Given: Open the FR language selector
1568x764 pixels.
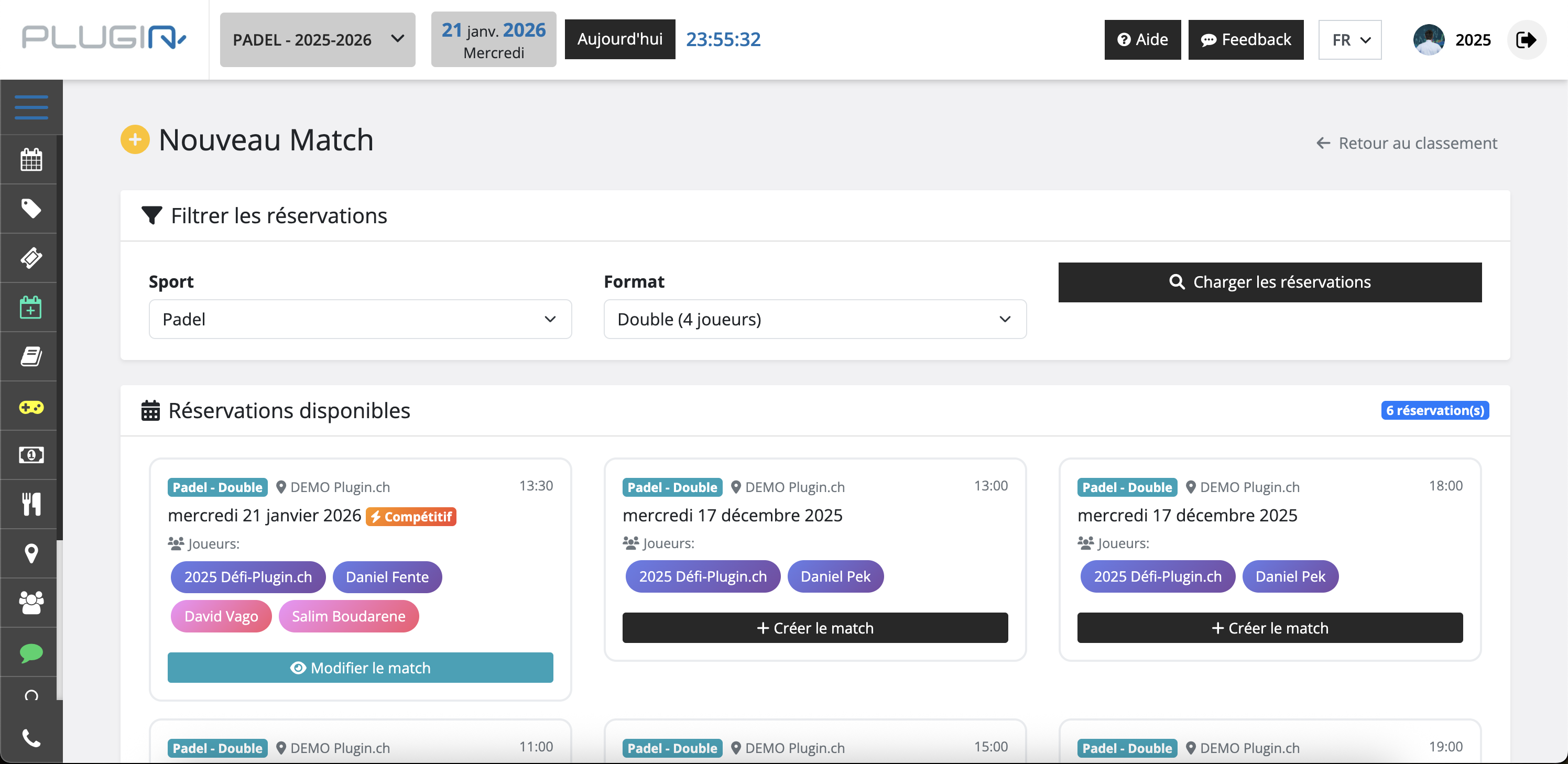Looking at the screenshot, I should point(1349,40).
